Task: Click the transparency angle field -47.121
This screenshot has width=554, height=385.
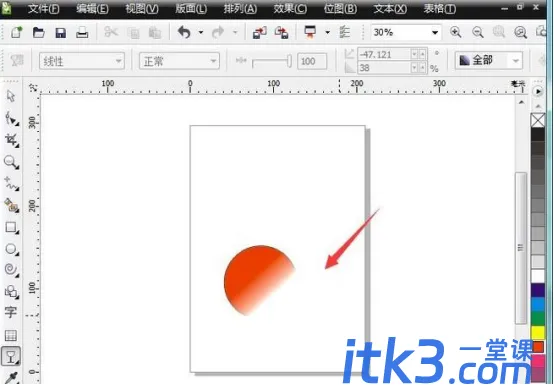Action: coord(384,54)
